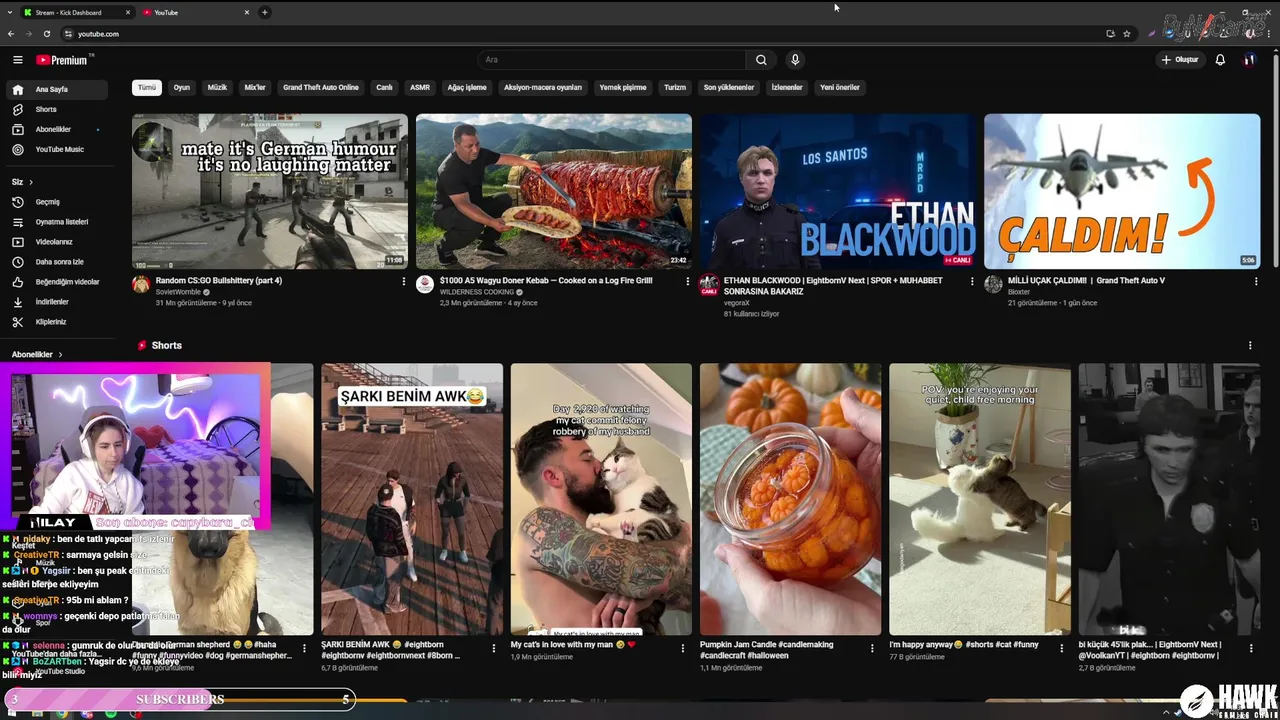Select the Son yüklenenler chip
Image resolution: width=1280 pixels, height=720 pixels.
[x=729, y=87]
